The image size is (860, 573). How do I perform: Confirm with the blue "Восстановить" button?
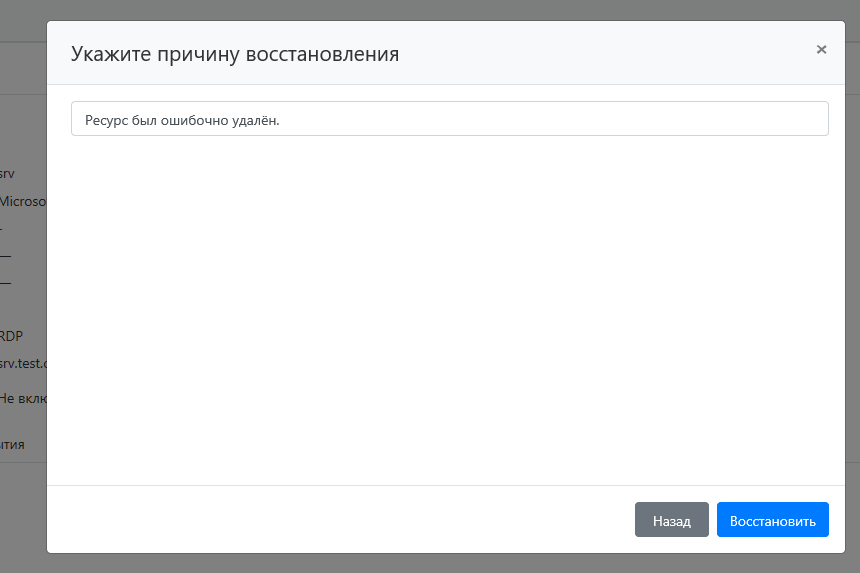coord(772,520)
